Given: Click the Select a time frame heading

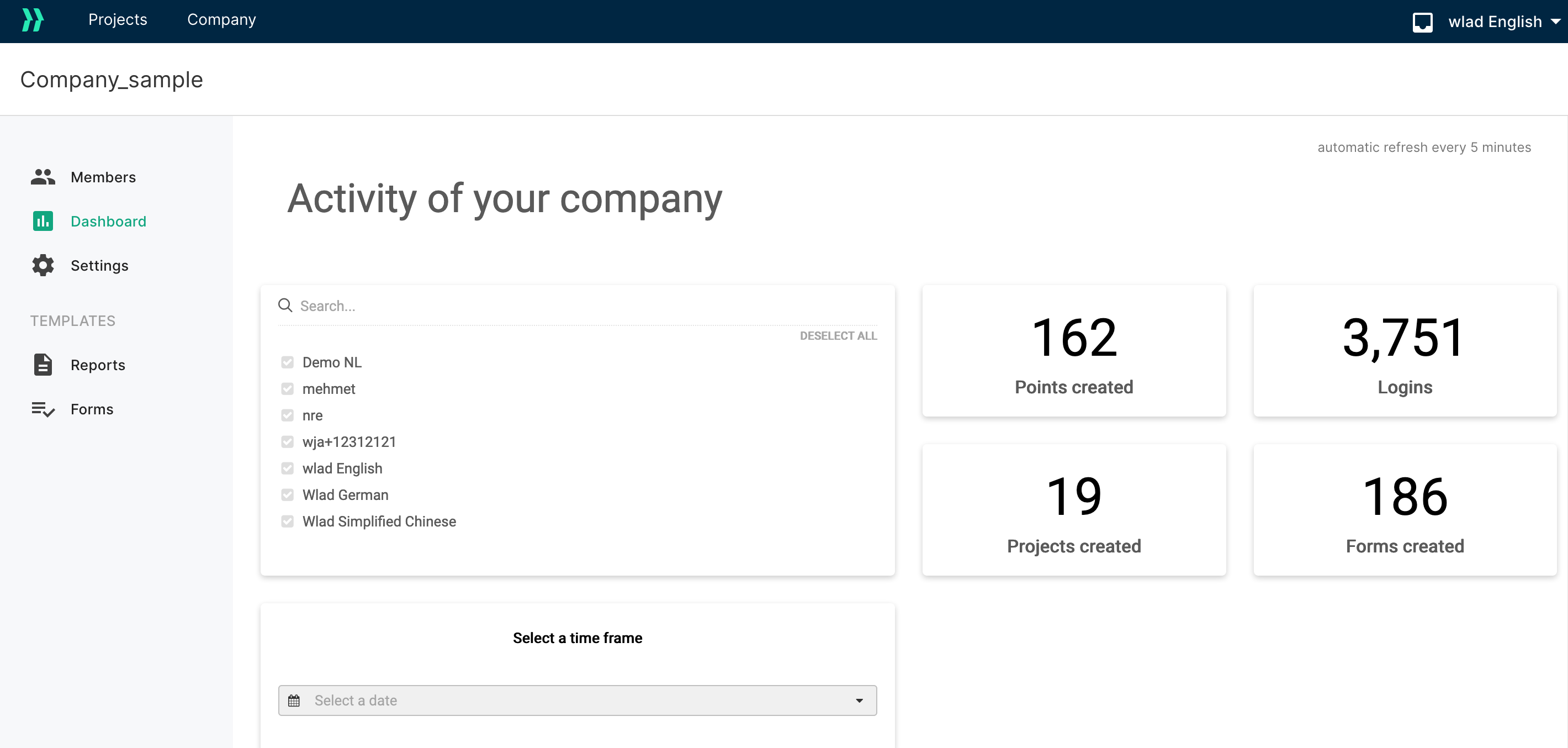Looking at the screenshot, I should 577,638.
